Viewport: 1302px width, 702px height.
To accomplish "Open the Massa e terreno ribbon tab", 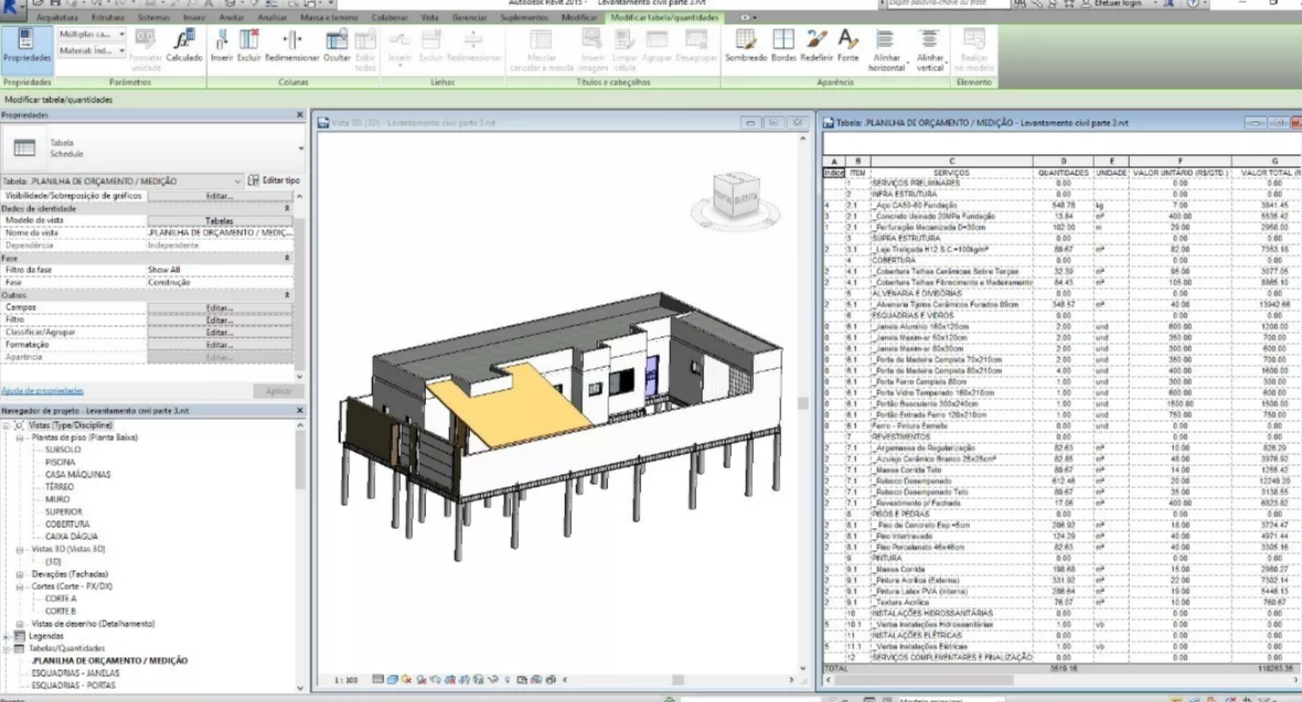I will 329,18.
